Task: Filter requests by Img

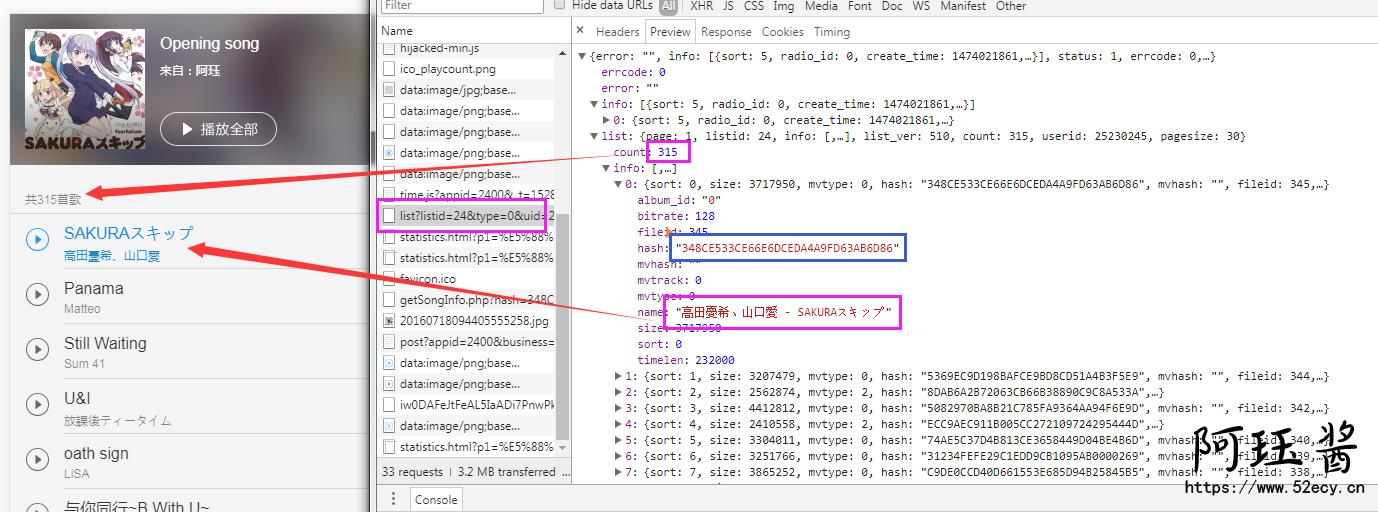Action: [x=784, y=6]
